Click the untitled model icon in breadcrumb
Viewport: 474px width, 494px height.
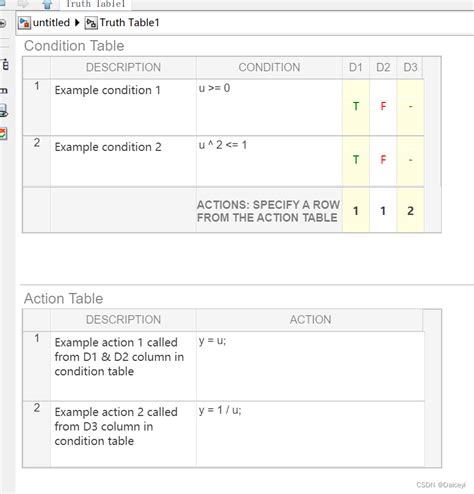point(24,23)
